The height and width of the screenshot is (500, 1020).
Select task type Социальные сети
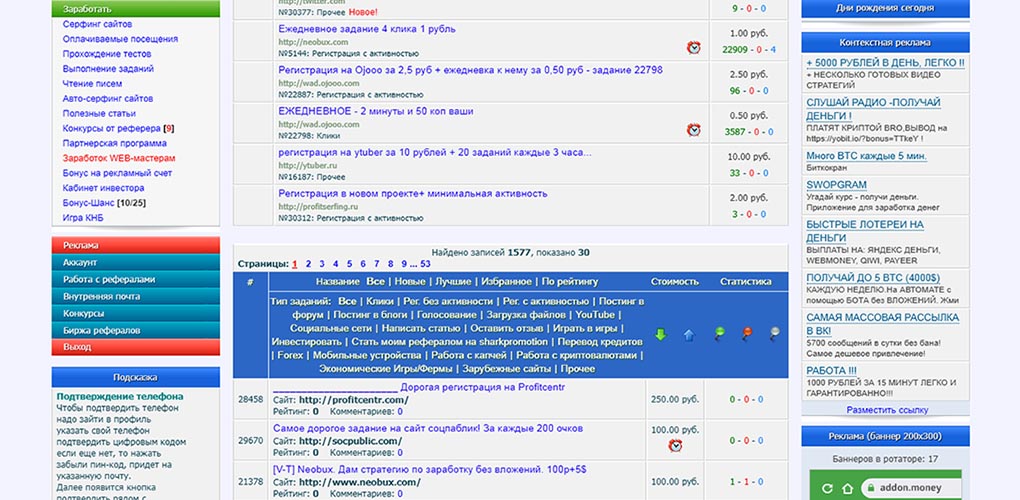[x=331, y=328]
